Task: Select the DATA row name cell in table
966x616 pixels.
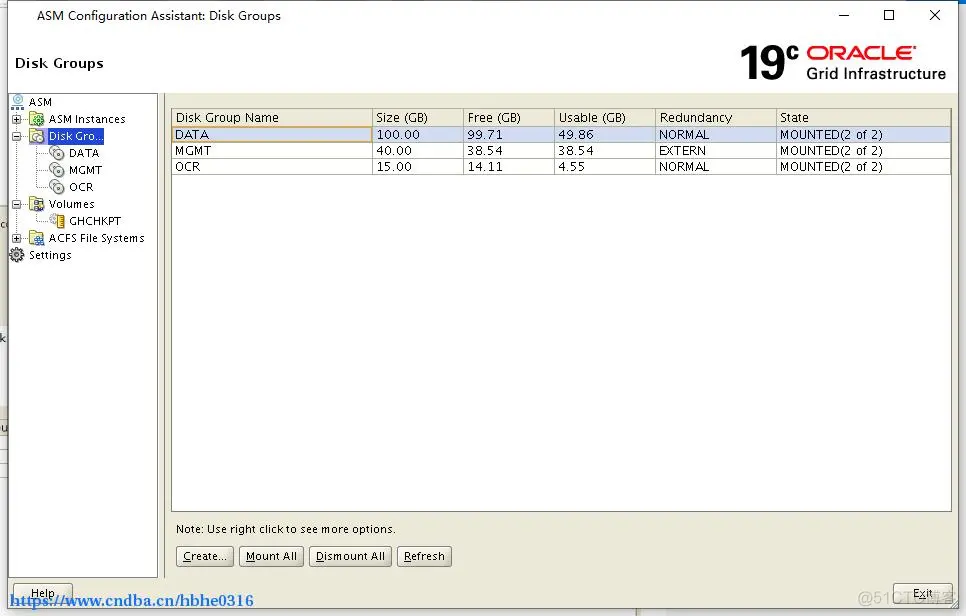Action: (272, 134)
